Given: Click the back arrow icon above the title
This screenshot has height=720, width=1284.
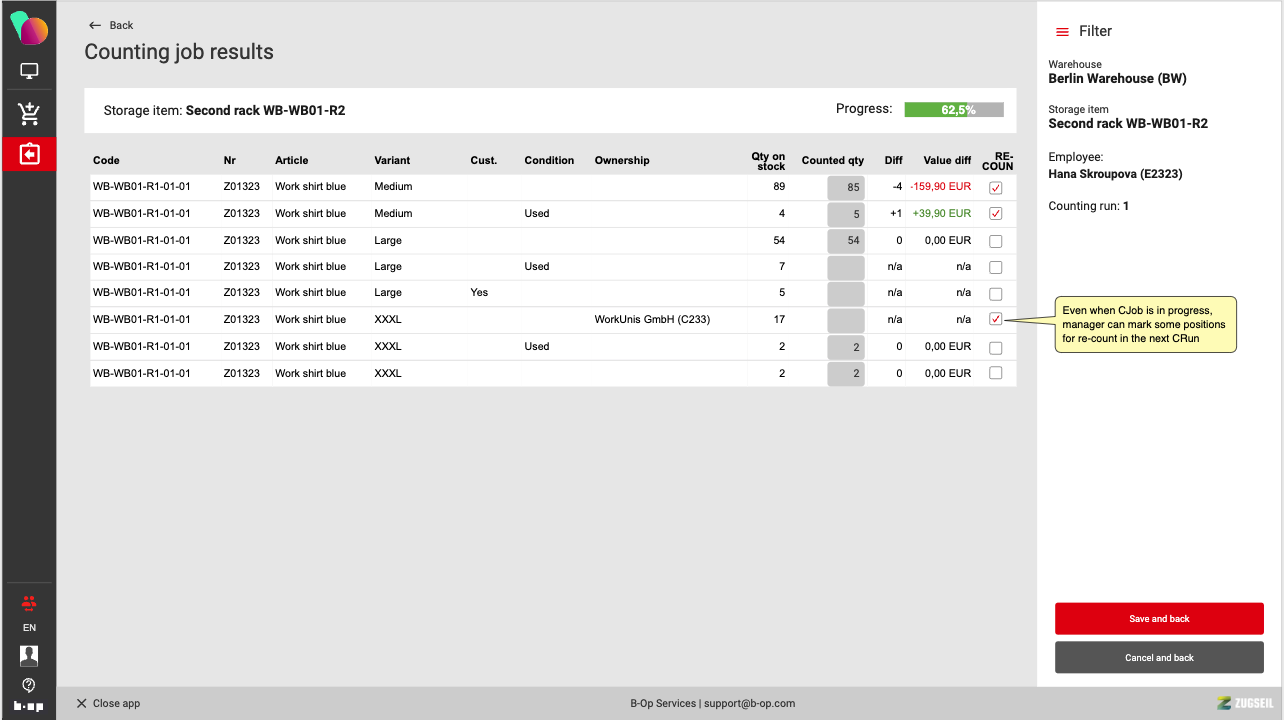Looking at the screenshot, I should pyautogui.click(x=95, y=25).
